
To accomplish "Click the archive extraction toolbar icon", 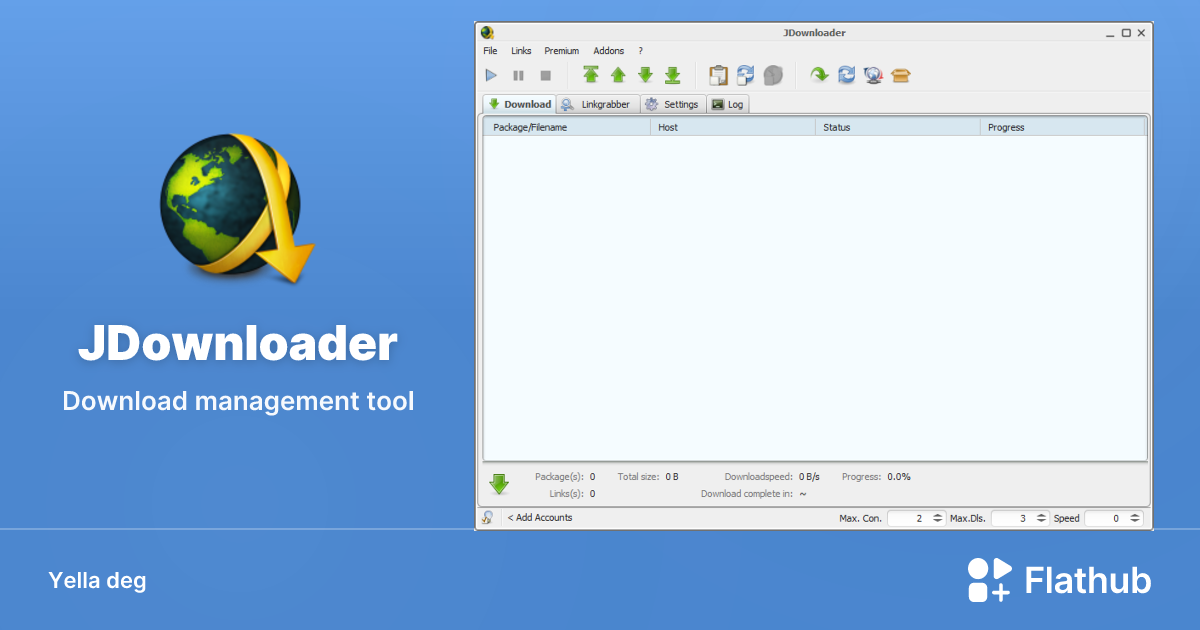I will 899,75.
